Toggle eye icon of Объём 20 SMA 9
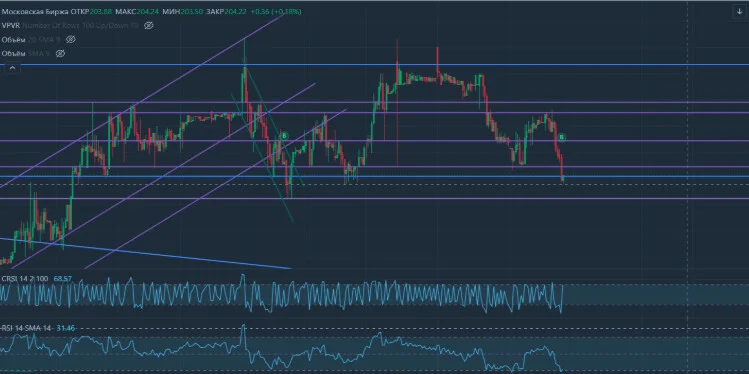Viewport: 749px width, 374px height. [x=71, y=39]
